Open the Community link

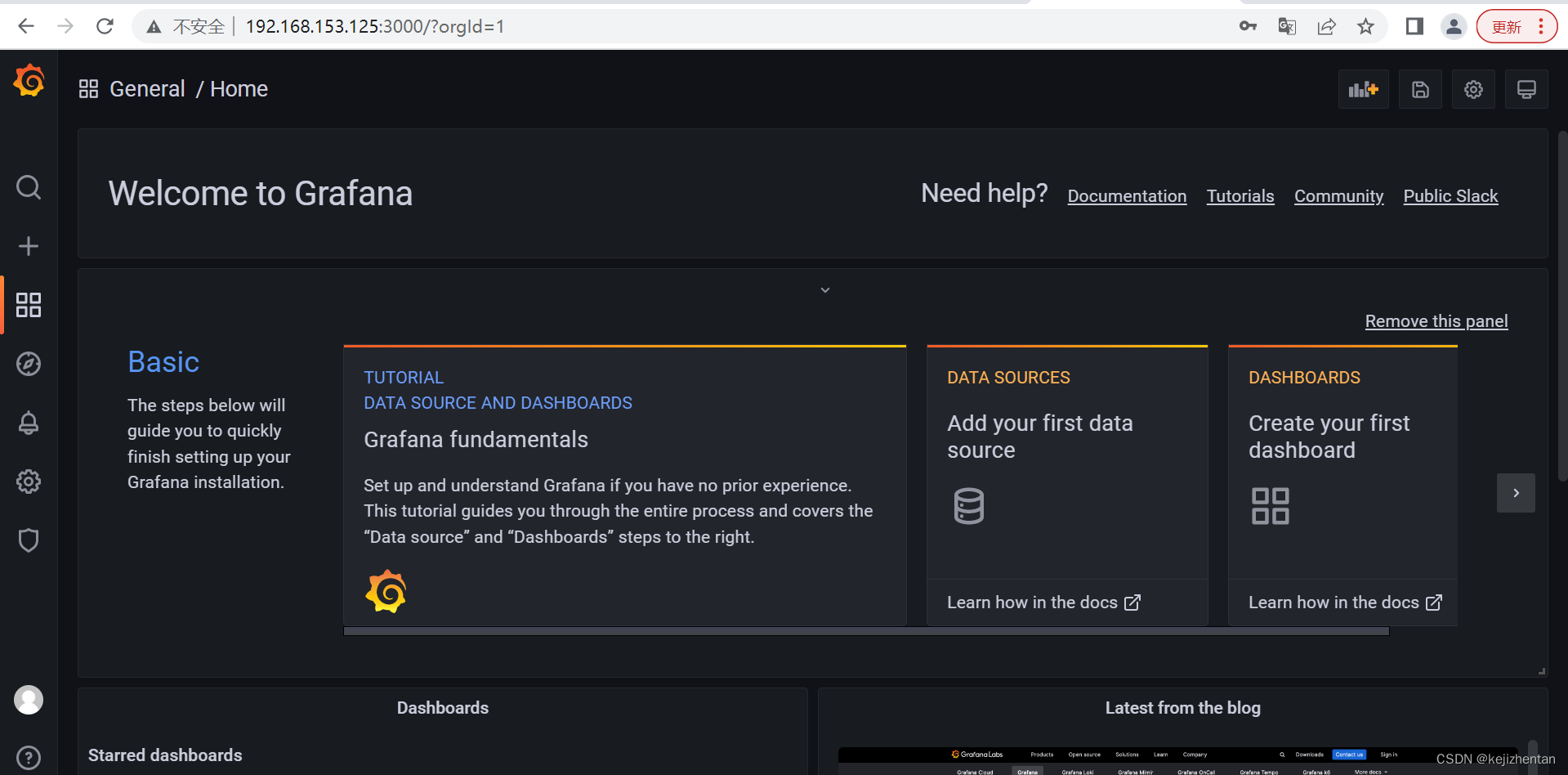(x=1338, y=196)
